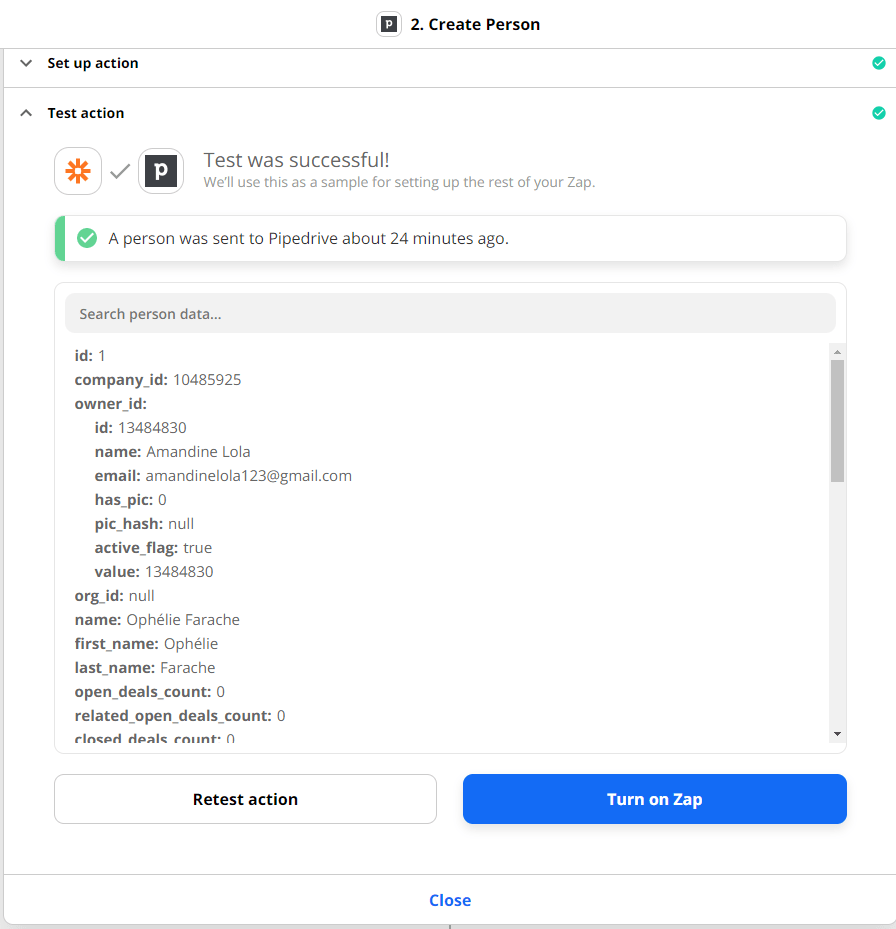896x929 pixels.
Task: Click the pic_hash: null row
Action: [x=144, y=524]
